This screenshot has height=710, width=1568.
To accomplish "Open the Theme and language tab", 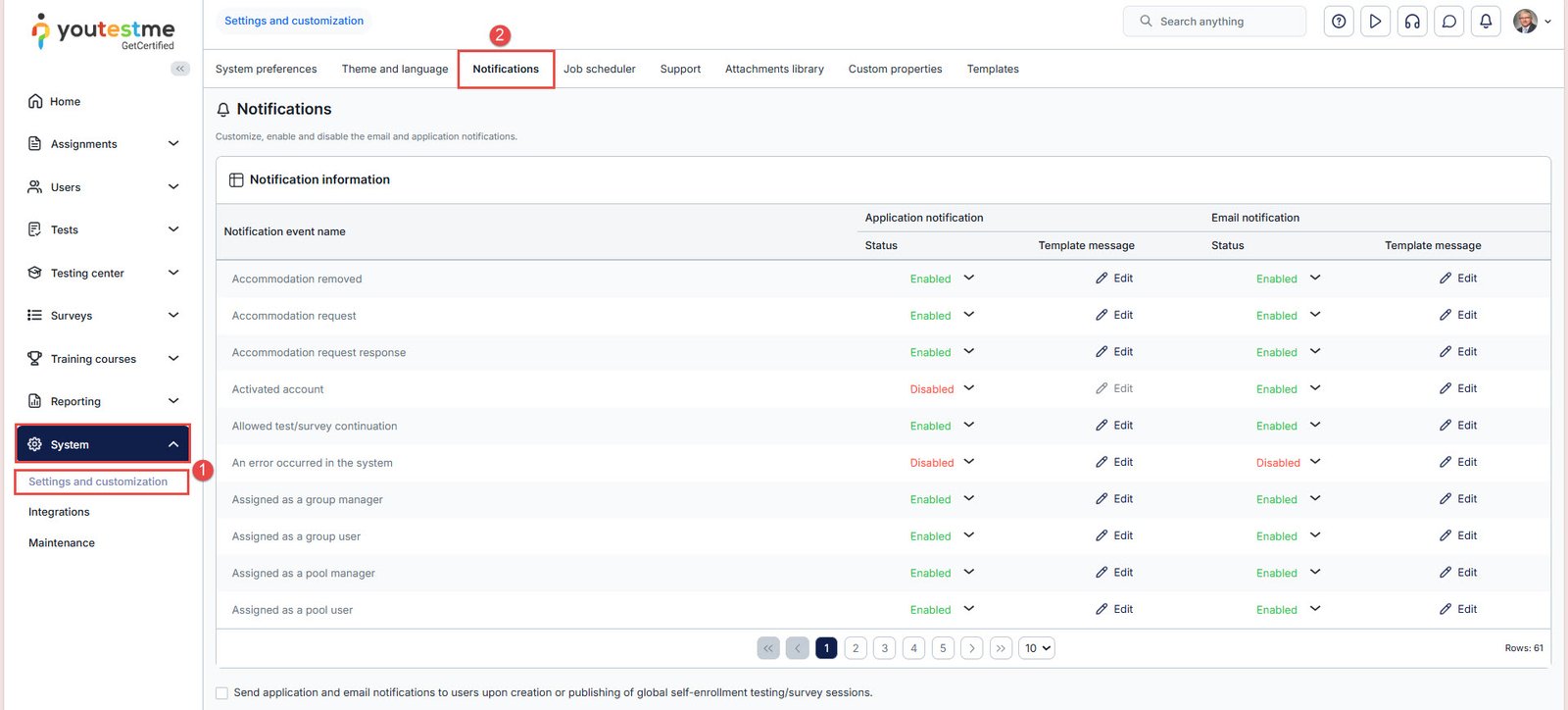I will (394, 70).
